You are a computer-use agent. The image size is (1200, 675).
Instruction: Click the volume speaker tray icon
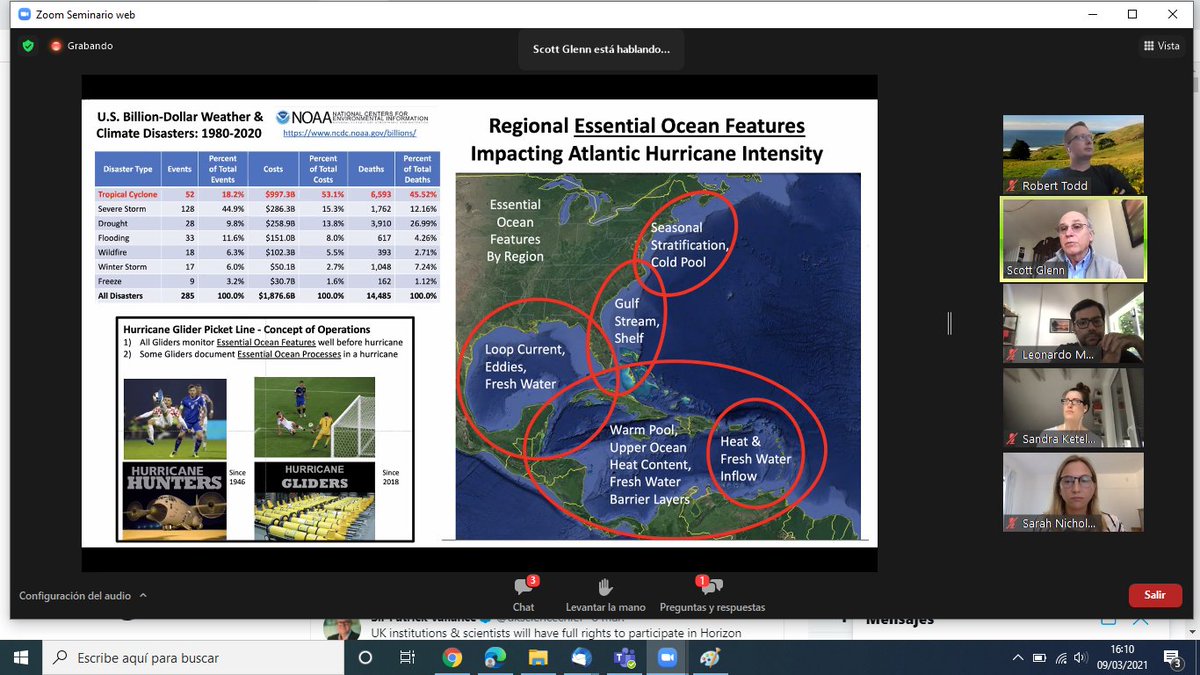(1080, 657)
